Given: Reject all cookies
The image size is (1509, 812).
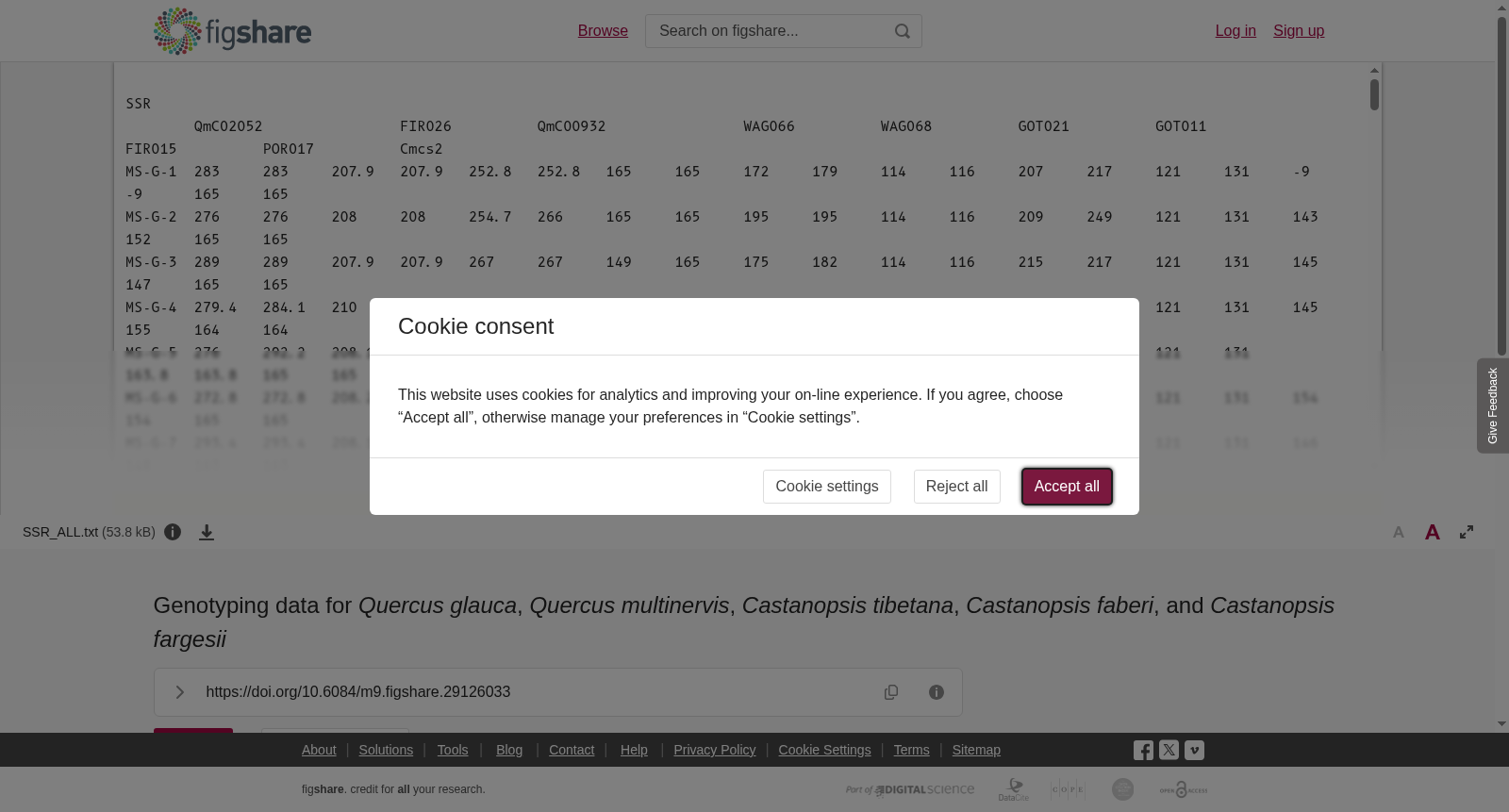Looking at the screenshot, I should [956, 487].
